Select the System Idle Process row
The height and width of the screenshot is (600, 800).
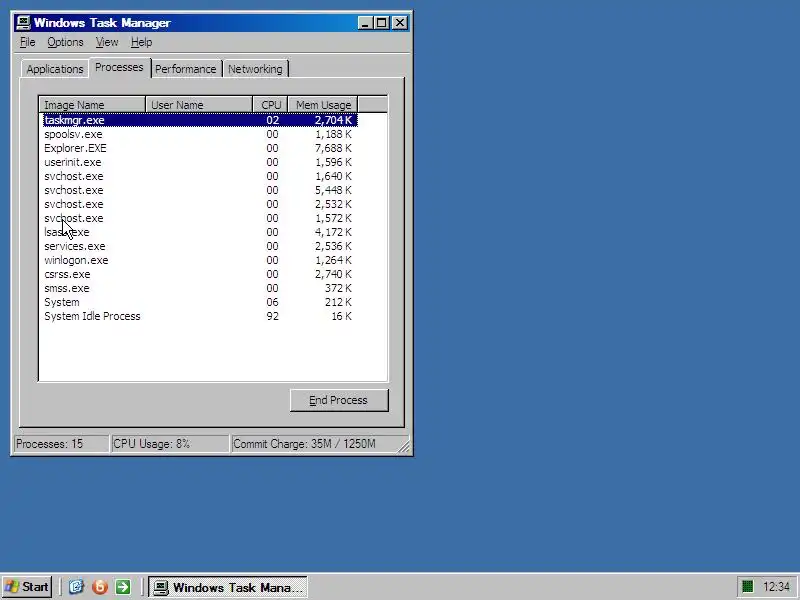pyautogui.click(x=200, y=316)
